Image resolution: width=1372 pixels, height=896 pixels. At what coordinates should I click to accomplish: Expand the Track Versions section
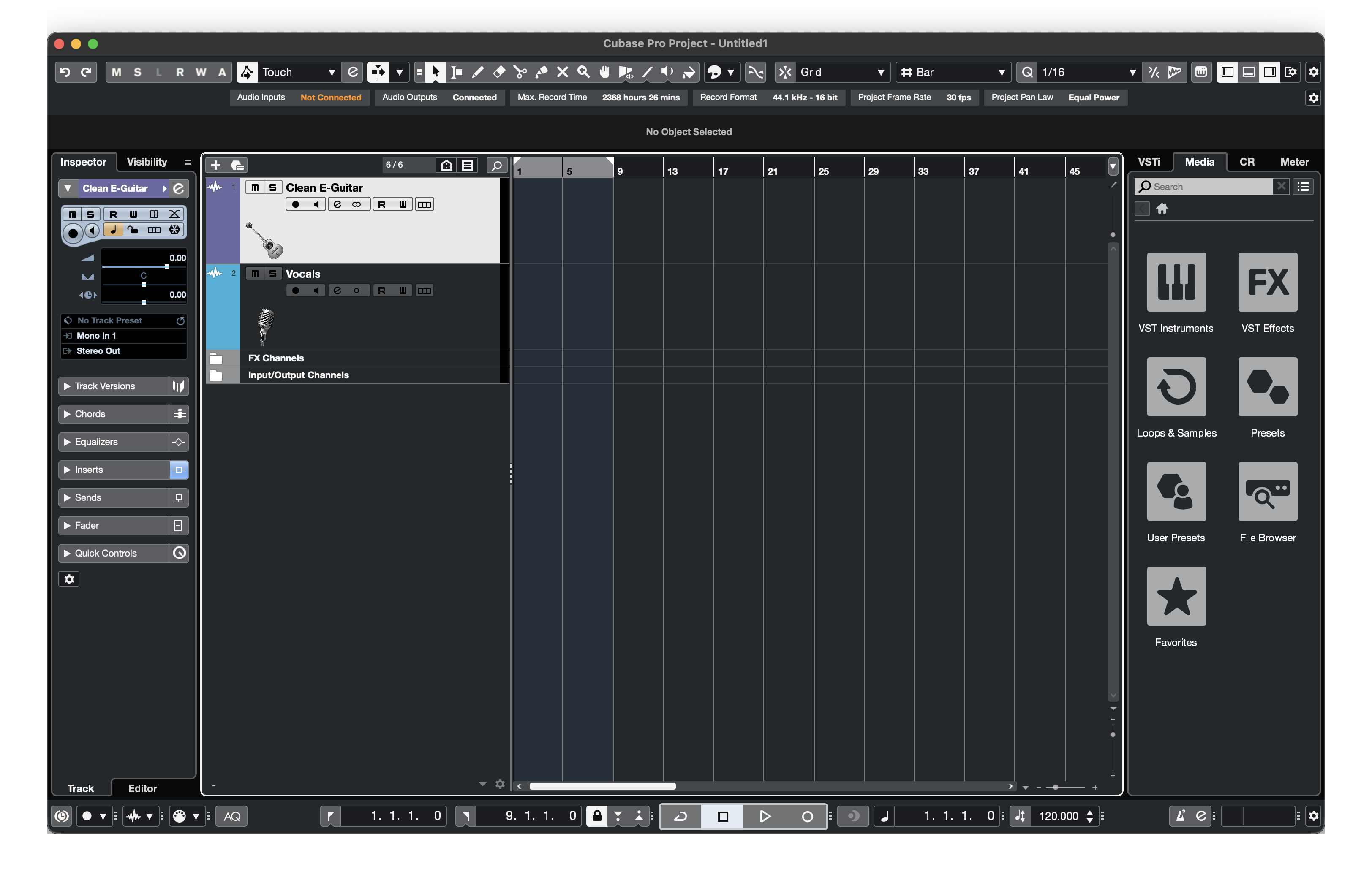click(114, 386)
